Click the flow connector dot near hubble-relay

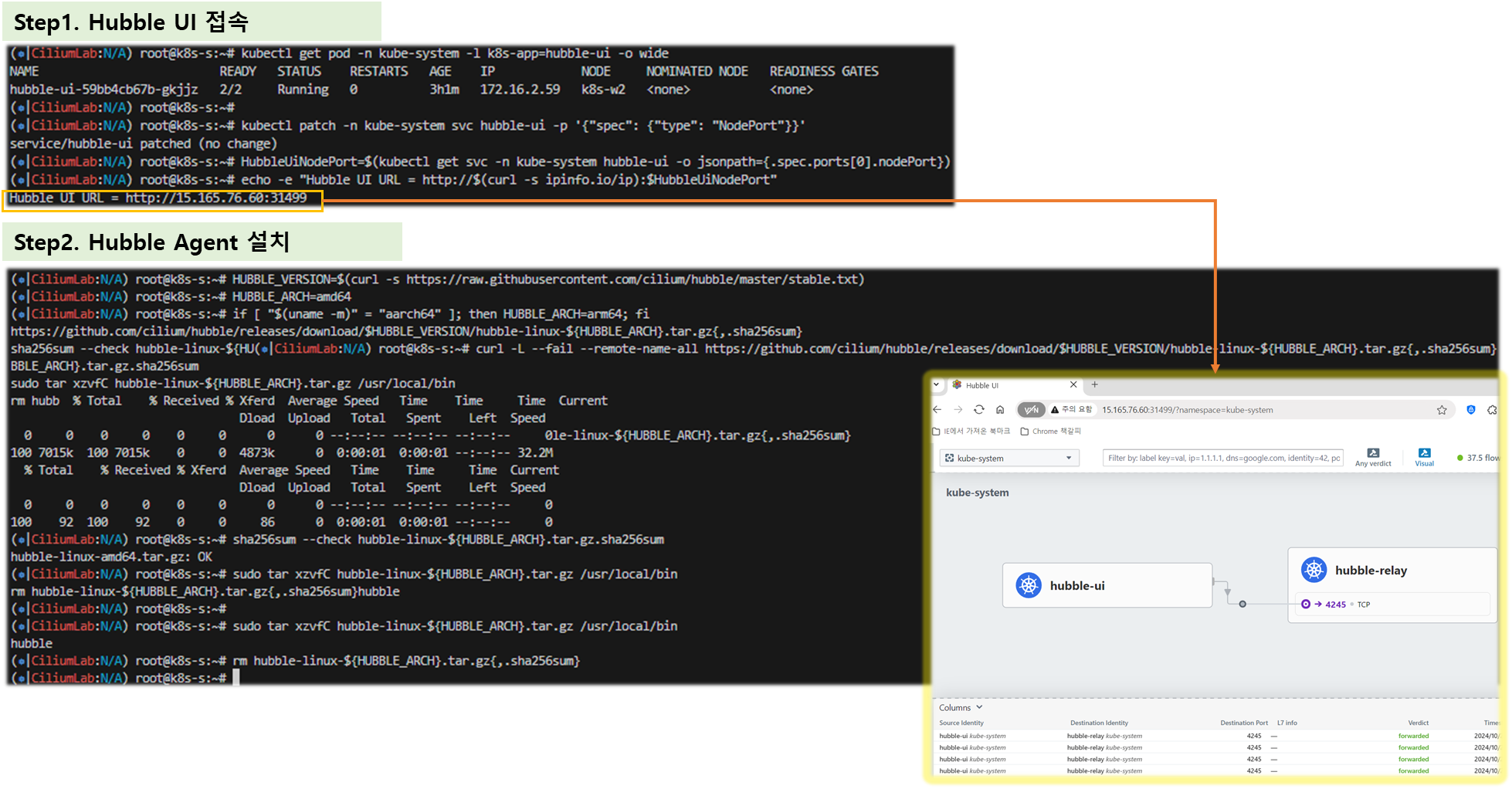[1242, 604]
